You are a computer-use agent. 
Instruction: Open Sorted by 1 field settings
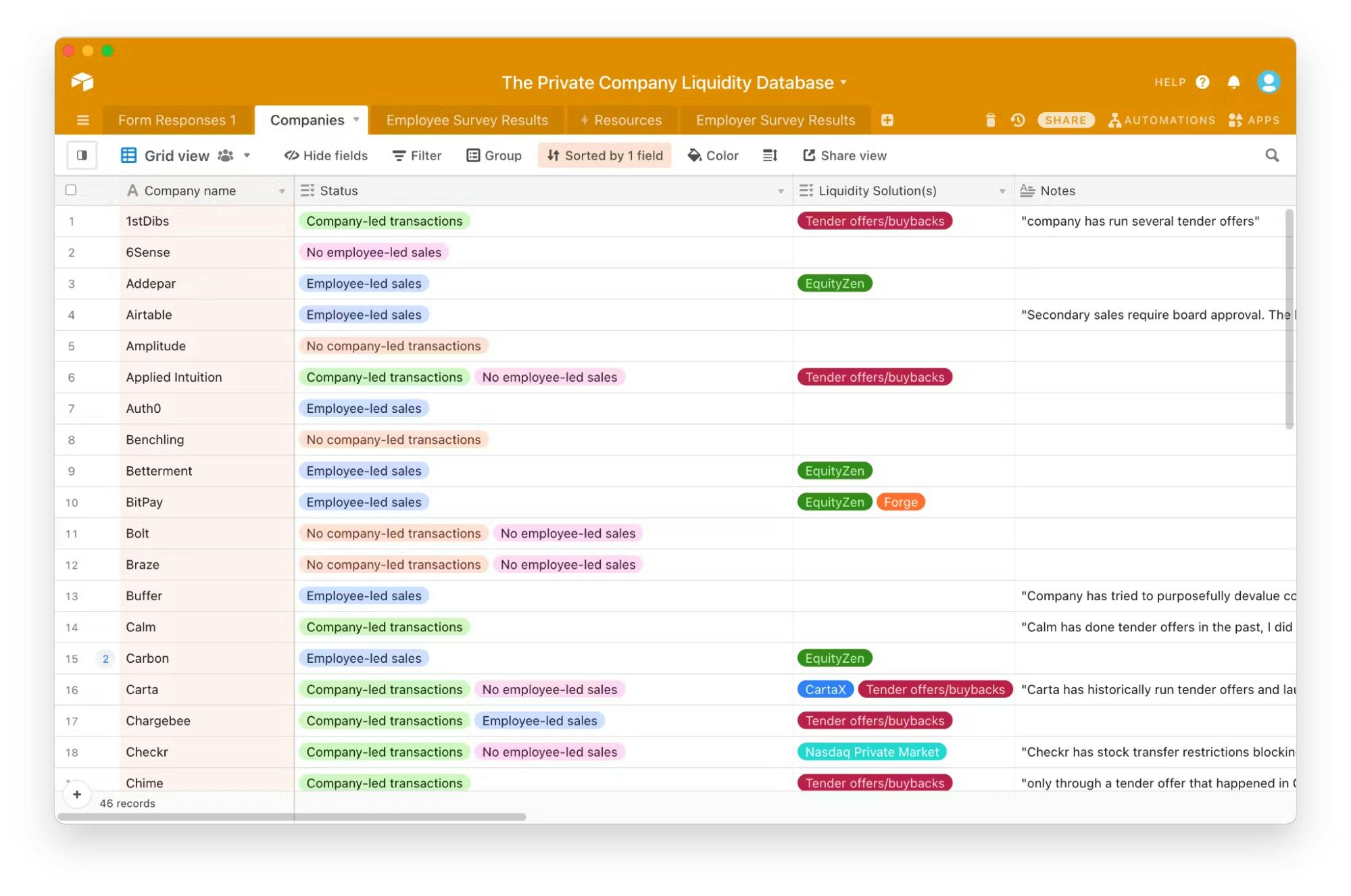[605, 155]
